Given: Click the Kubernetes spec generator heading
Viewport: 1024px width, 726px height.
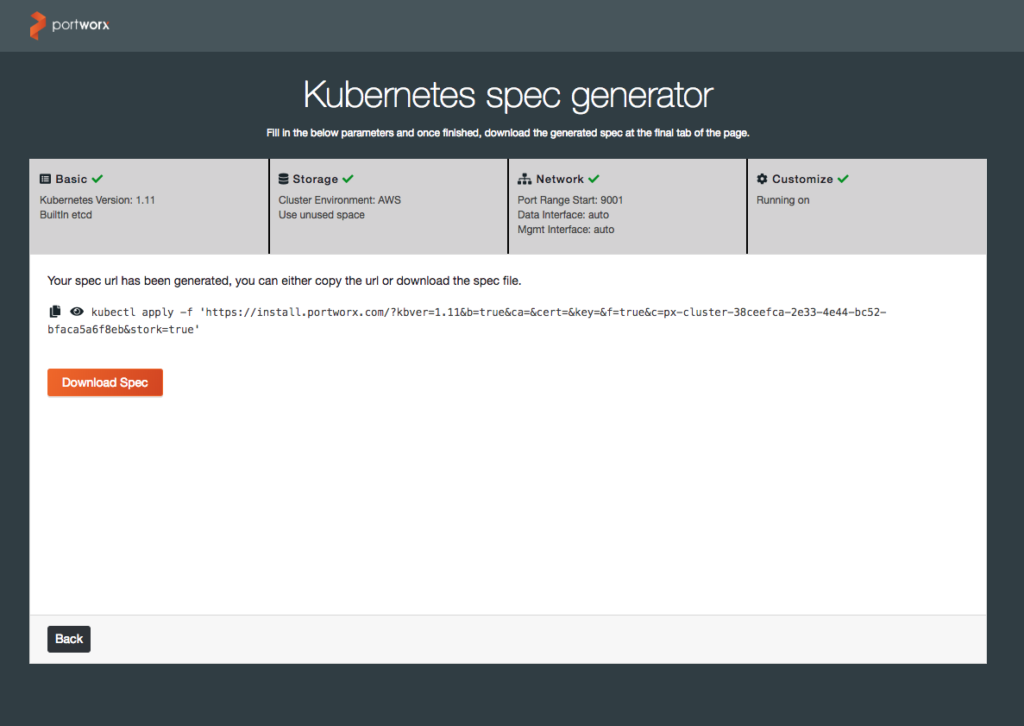Looking at the screenshot, I should [508, 95].
